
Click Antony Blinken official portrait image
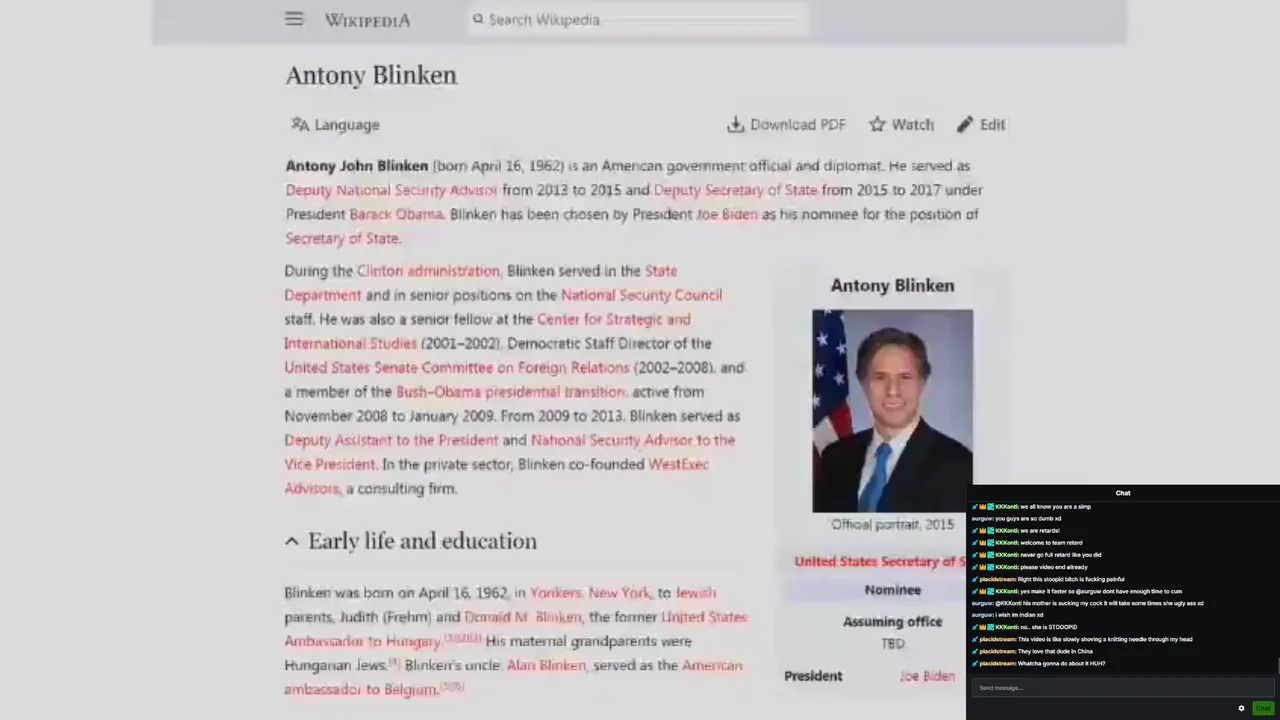(892, 411)
